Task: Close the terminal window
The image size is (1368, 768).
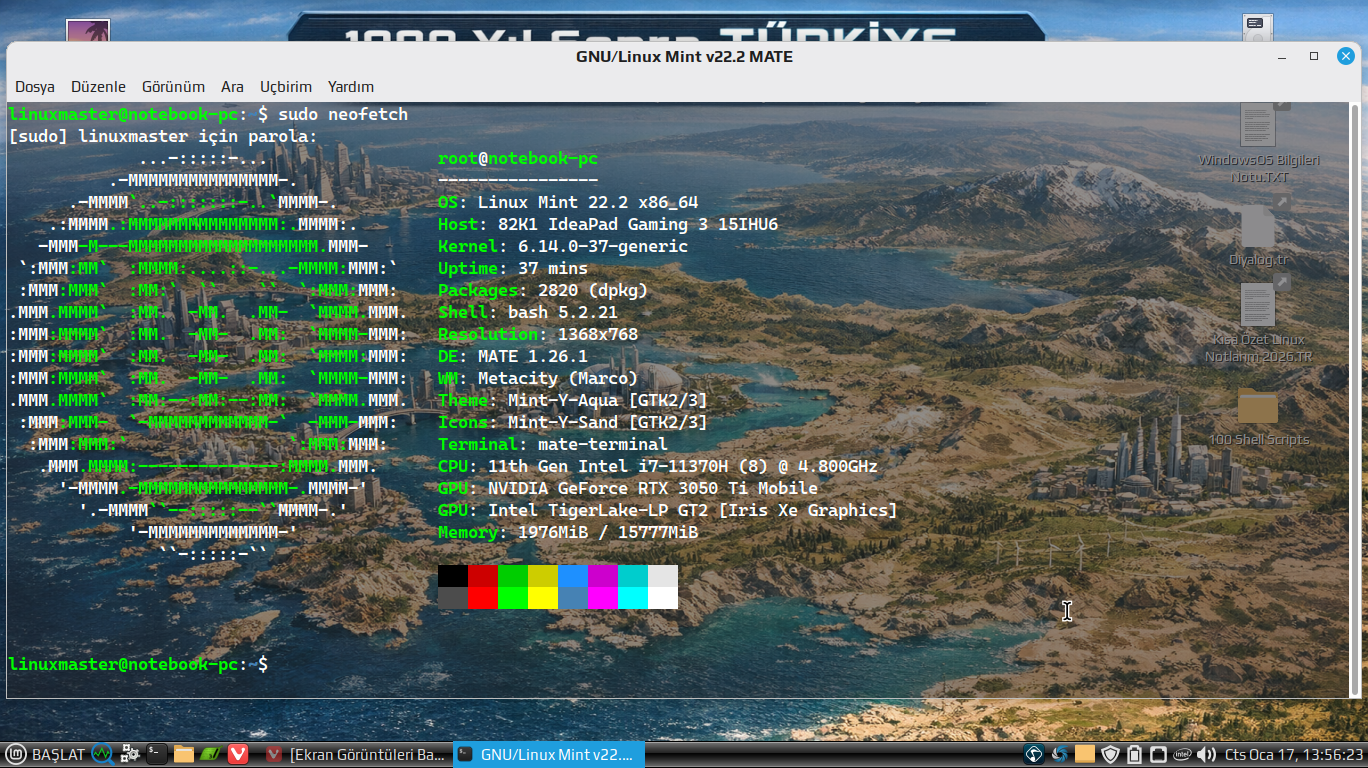Action: 1346,57
